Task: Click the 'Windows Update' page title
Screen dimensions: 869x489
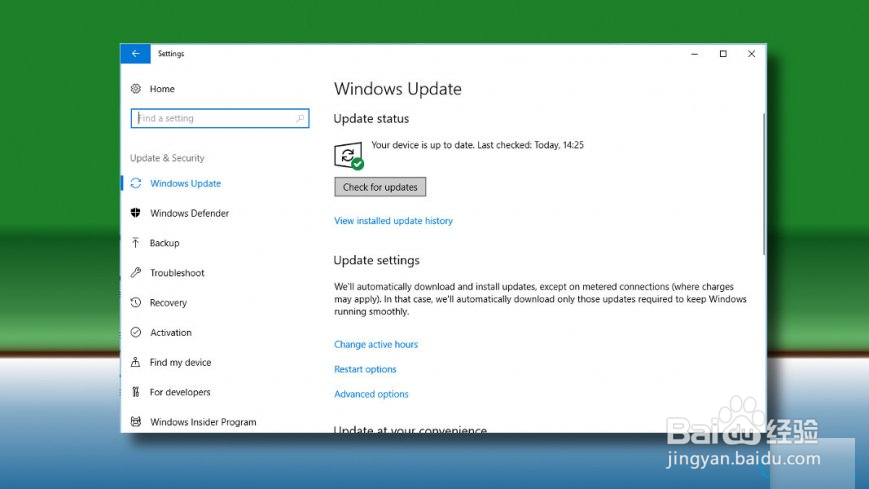Action: 397,89
